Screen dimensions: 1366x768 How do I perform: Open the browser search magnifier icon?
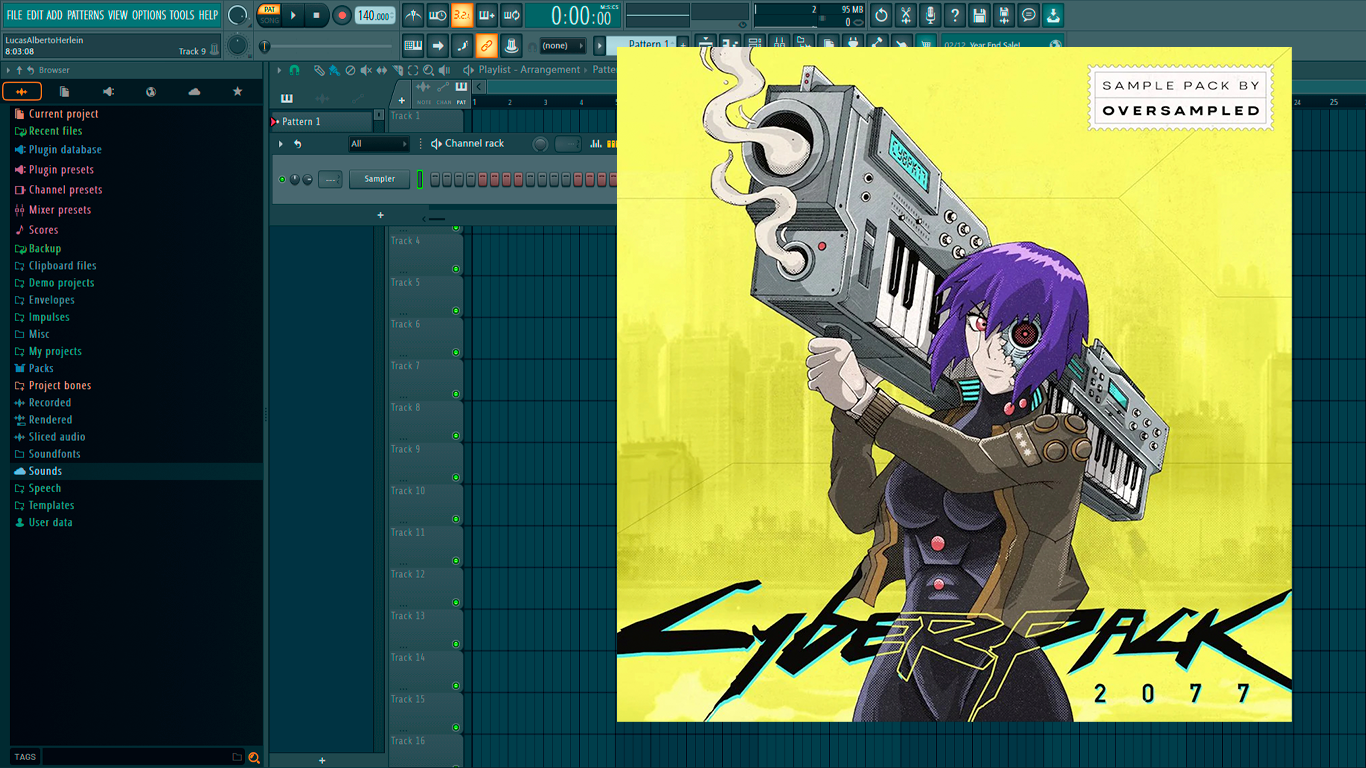tap(254, 757)
